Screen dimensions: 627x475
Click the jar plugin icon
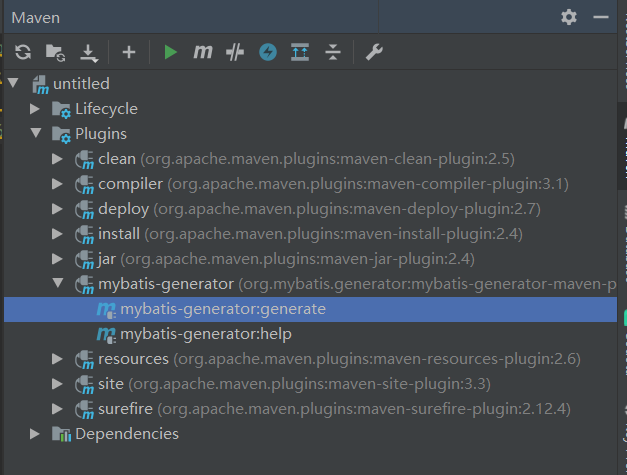[84, 259]
